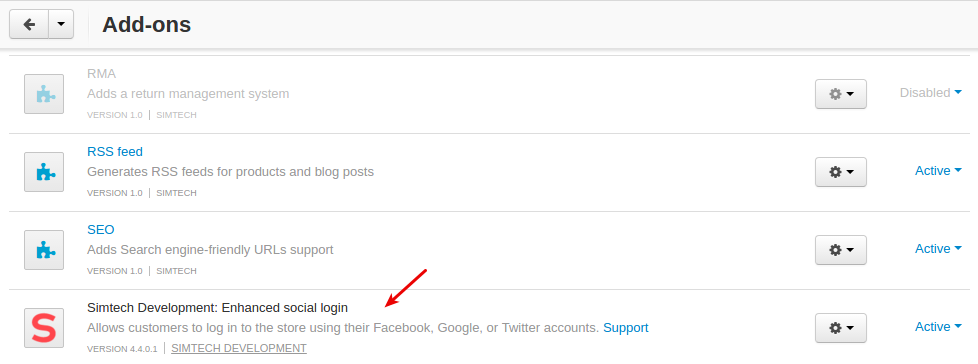The width and height of the screenshot is (978, 364).
Task: Click the SEO add-on puzzle icon
Action: pos(44,250)
